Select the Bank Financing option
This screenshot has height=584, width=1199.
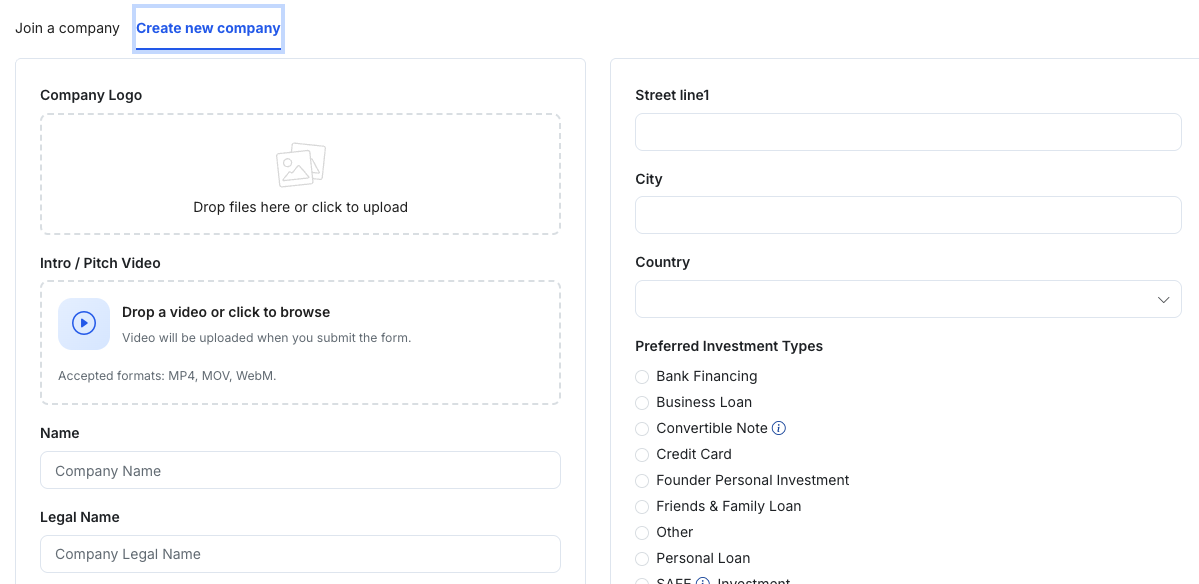[x=642, y=377]
